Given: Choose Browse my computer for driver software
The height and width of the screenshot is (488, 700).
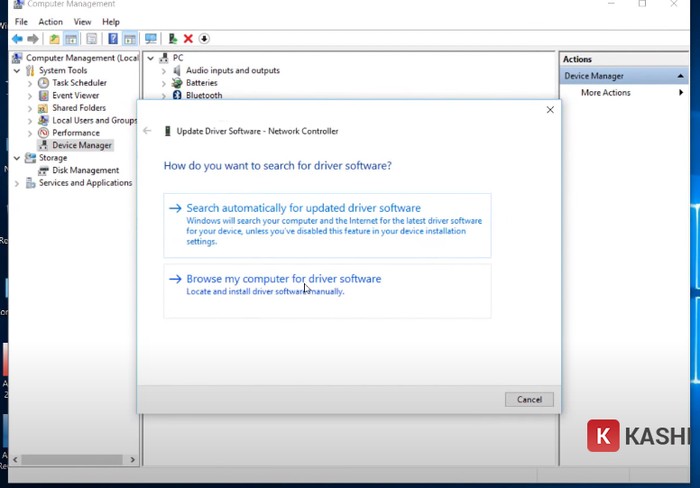Looking at the screenshot, I should 283,279.
